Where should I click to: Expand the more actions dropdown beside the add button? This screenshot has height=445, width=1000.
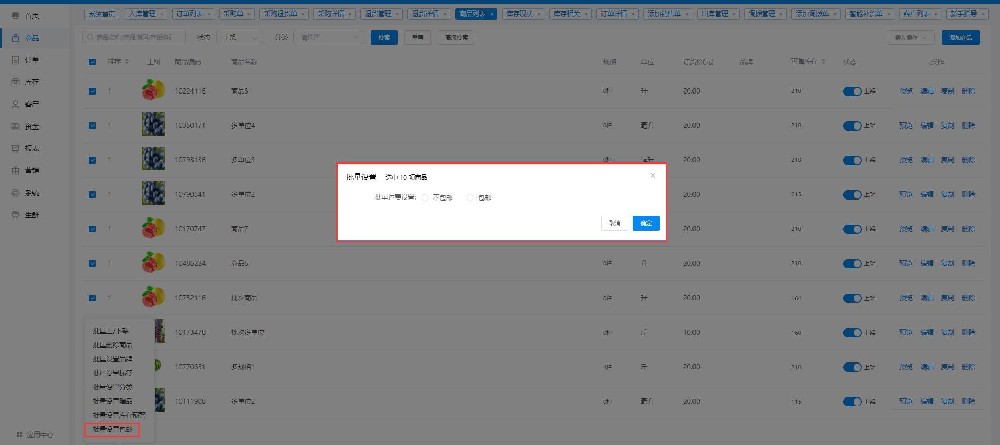pyautogui.click(x=910, y=37)
